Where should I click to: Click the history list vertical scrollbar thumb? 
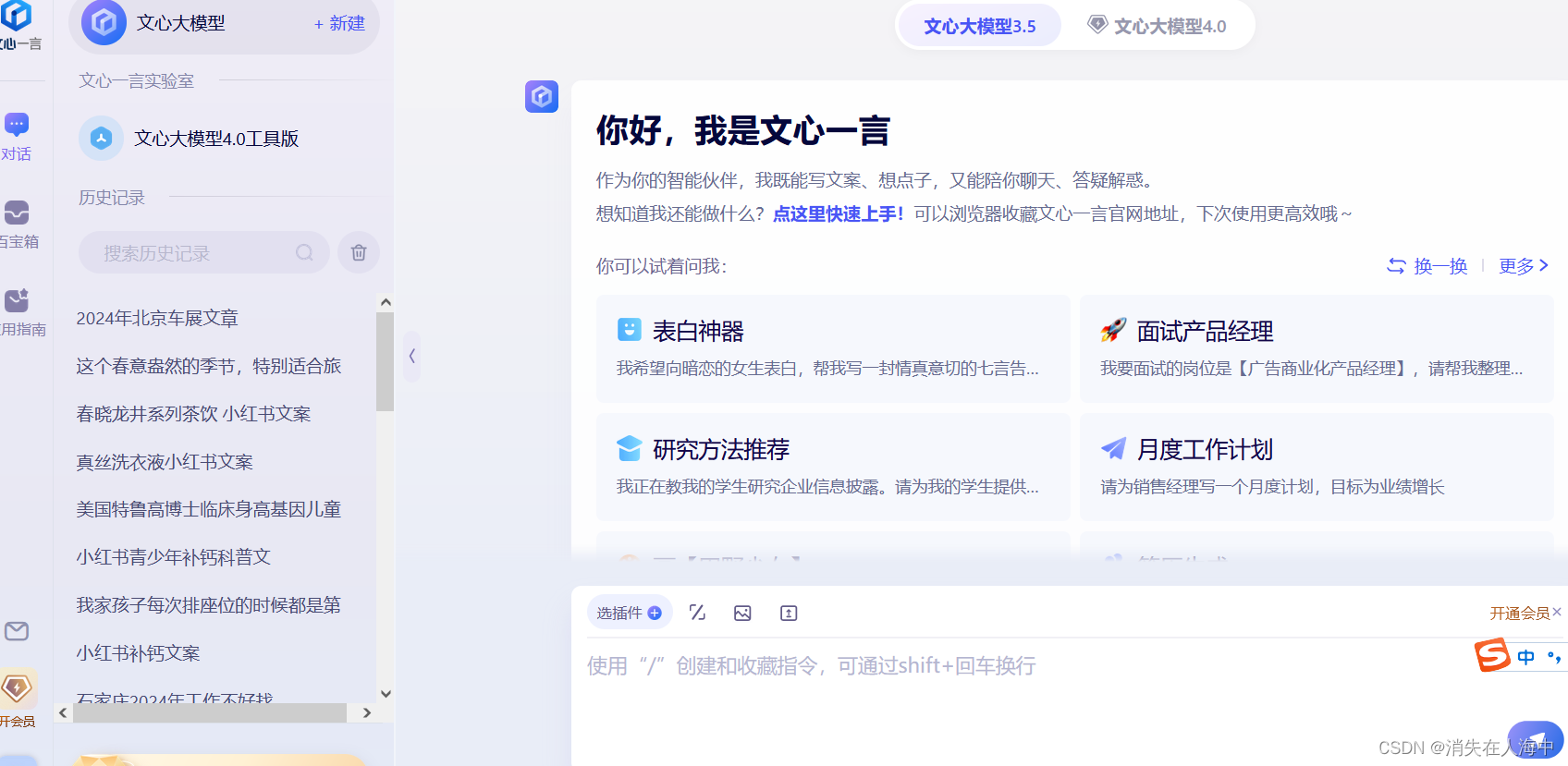[x=386, y=361]
